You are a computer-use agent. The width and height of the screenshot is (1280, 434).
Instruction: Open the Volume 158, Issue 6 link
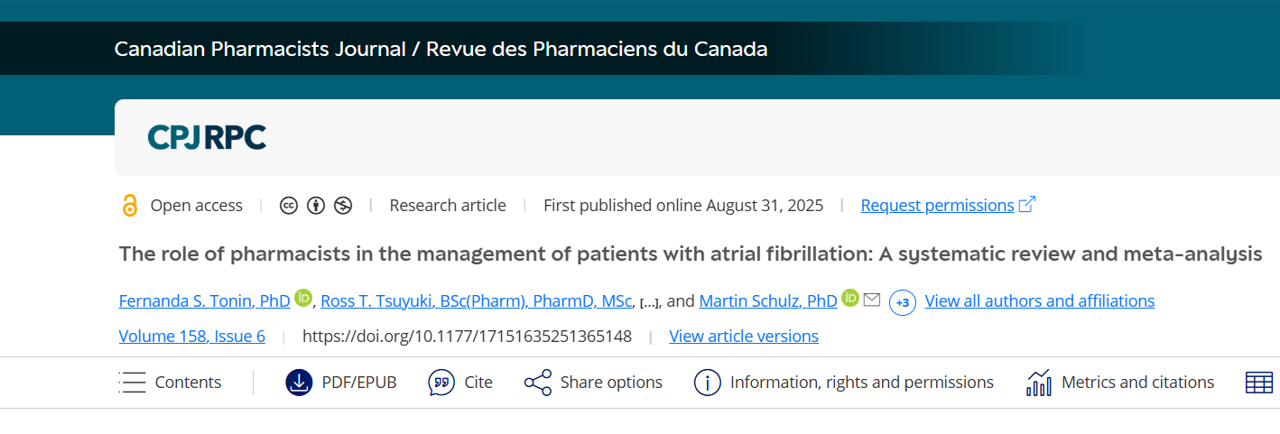click(x=192, y=336)
